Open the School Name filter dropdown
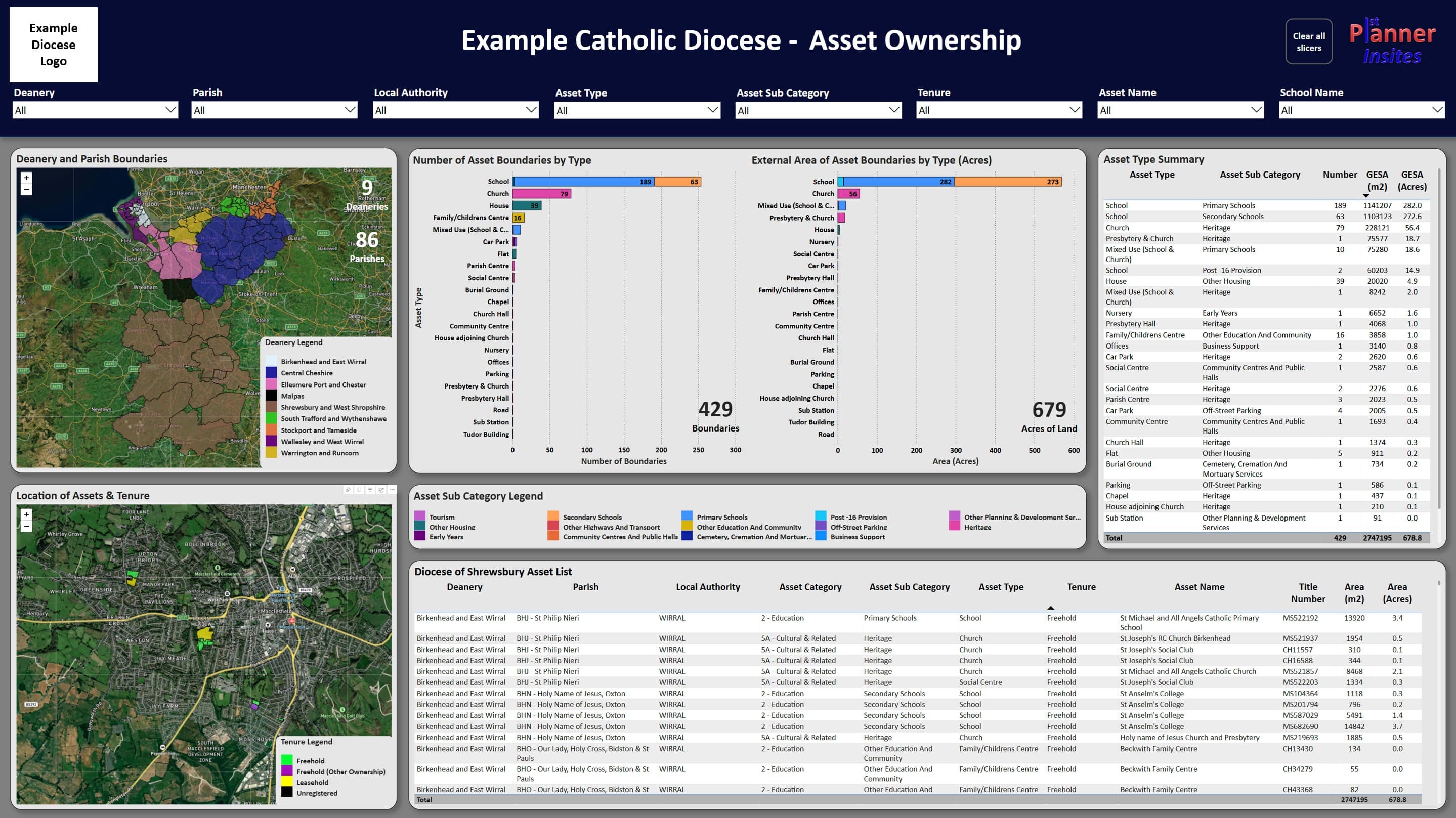The image size is (1456, 818). (x=1436, y=110)
